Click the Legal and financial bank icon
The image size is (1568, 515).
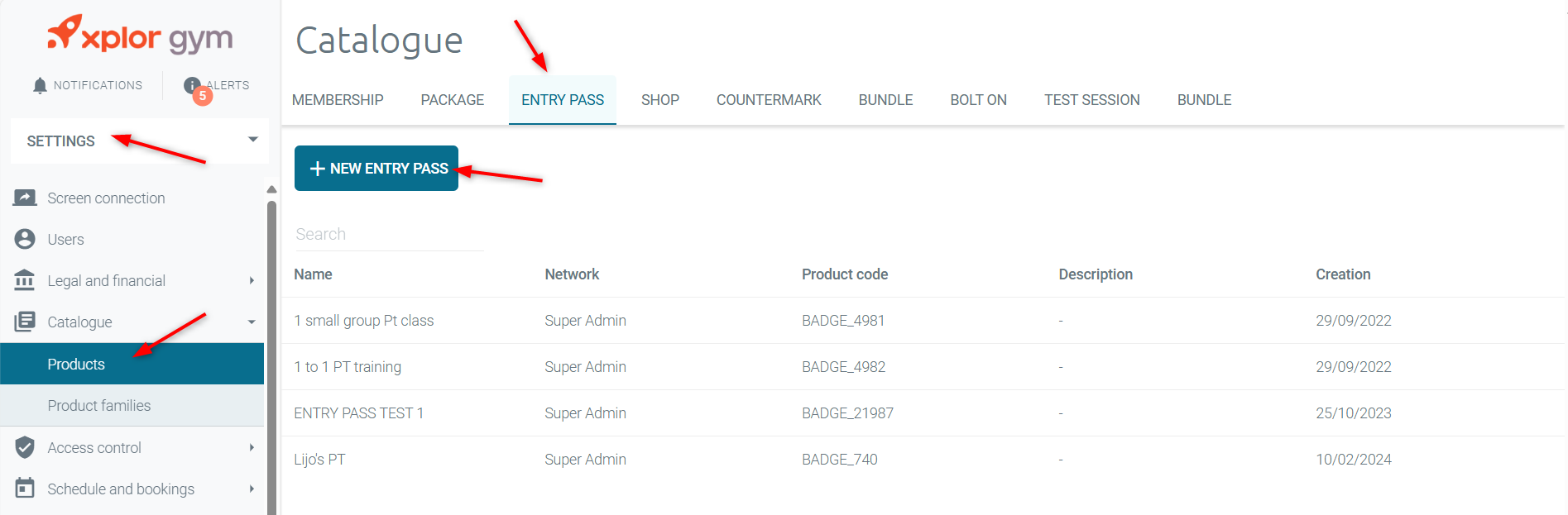[25, 281]
